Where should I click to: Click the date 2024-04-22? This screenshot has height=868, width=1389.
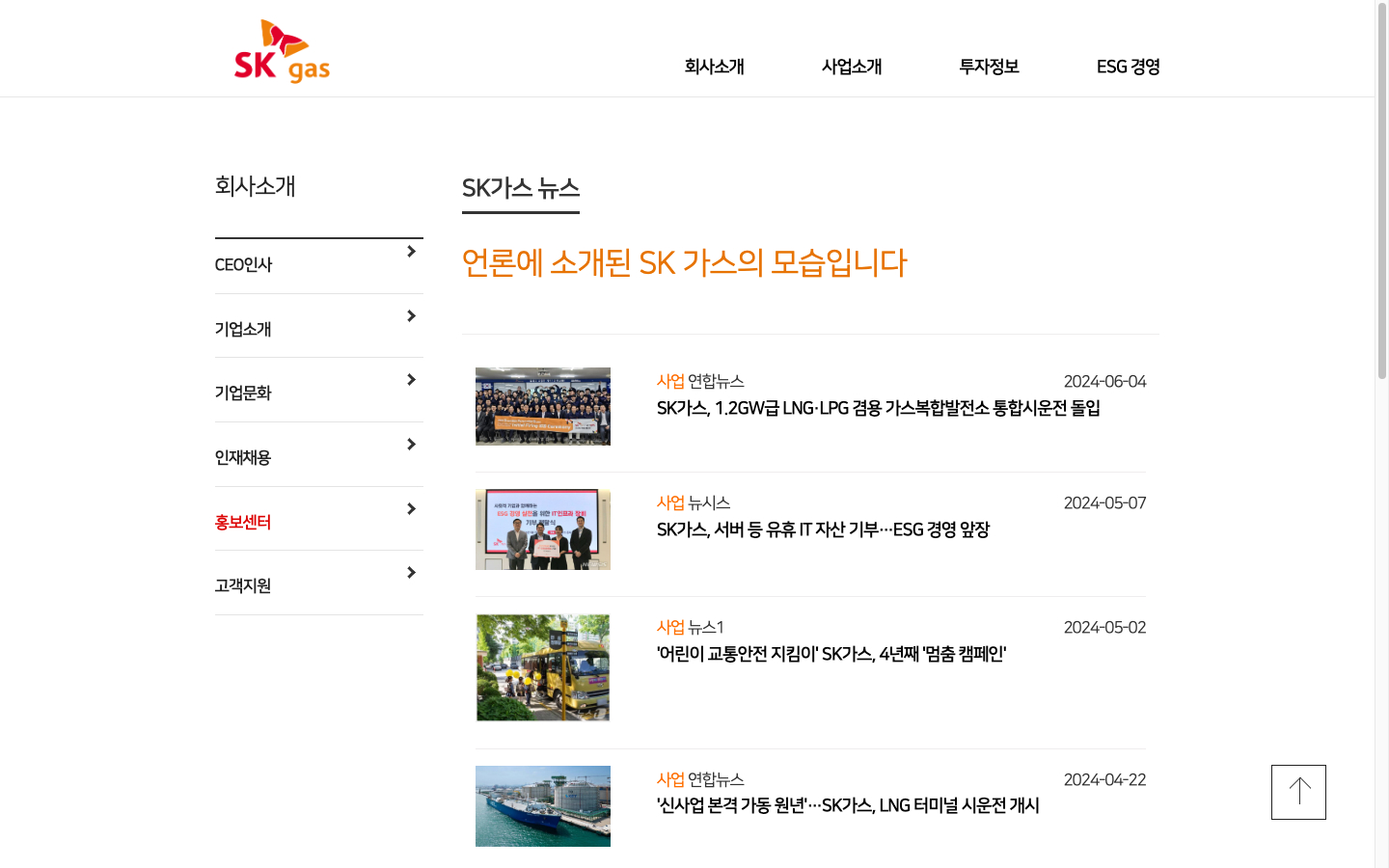(1104, 780)
